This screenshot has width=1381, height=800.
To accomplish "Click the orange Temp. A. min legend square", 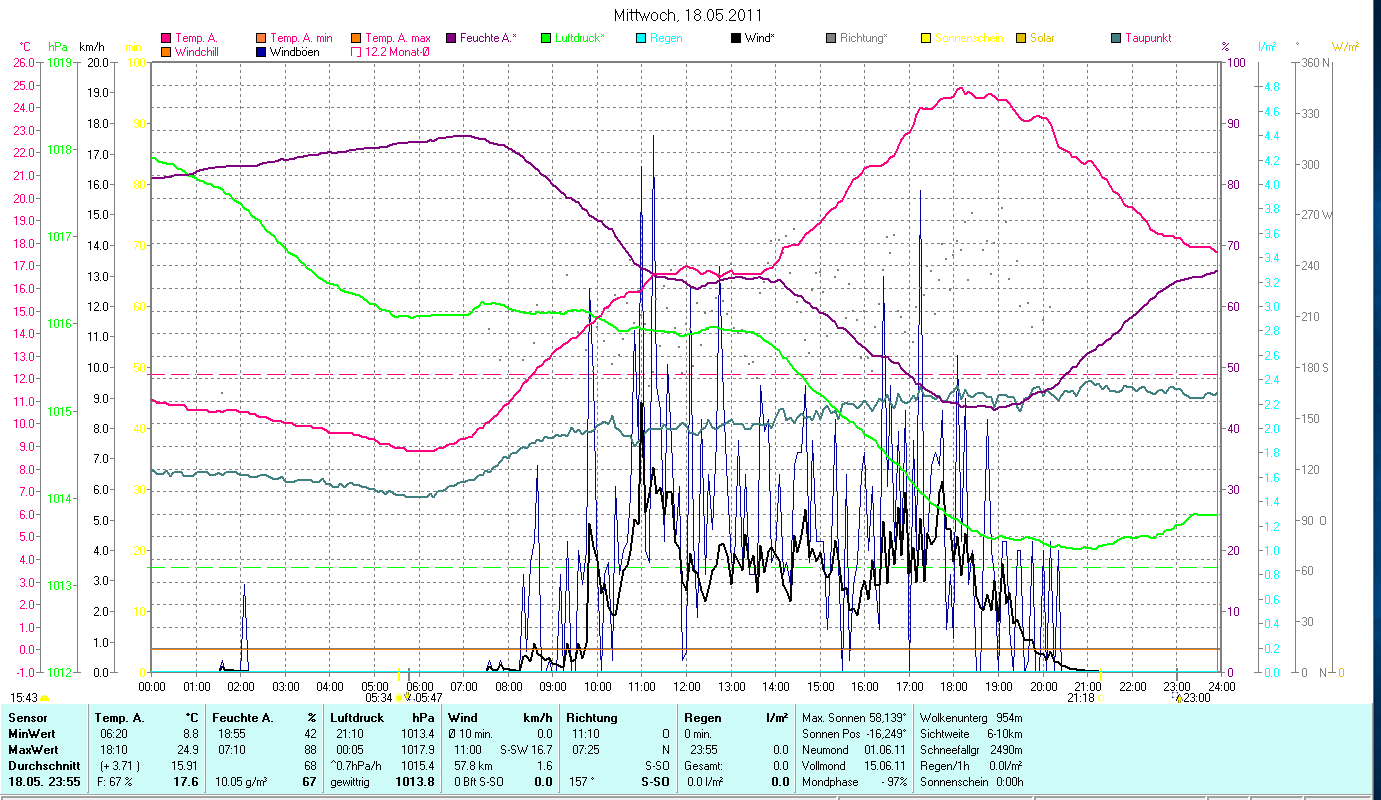I will click(x=261, y=38).
